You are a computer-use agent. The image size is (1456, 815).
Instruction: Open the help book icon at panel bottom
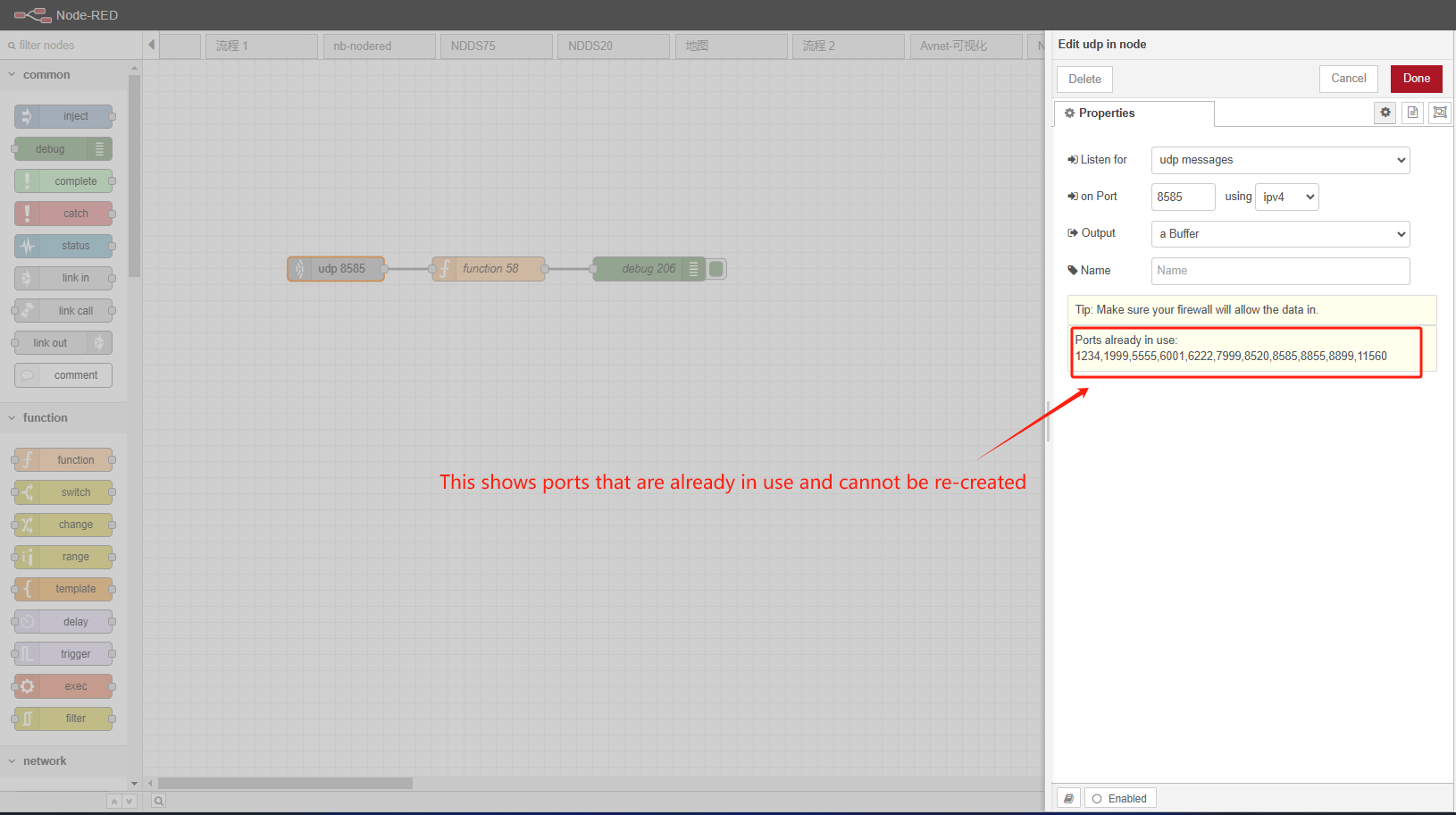click(x=1068, y=798)
